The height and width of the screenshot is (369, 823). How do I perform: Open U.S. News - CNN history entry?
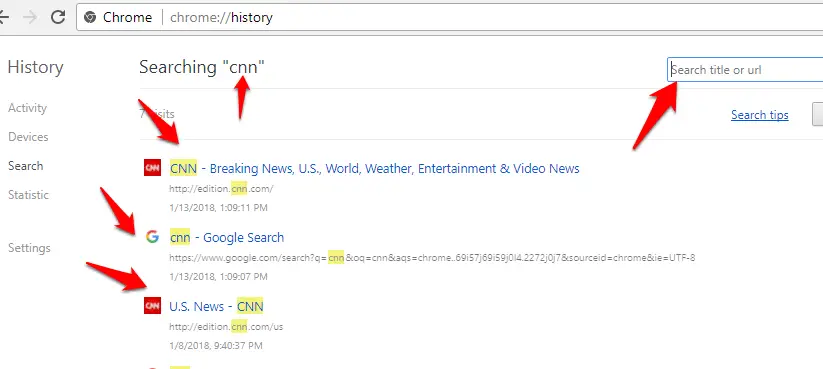point(216,306)
